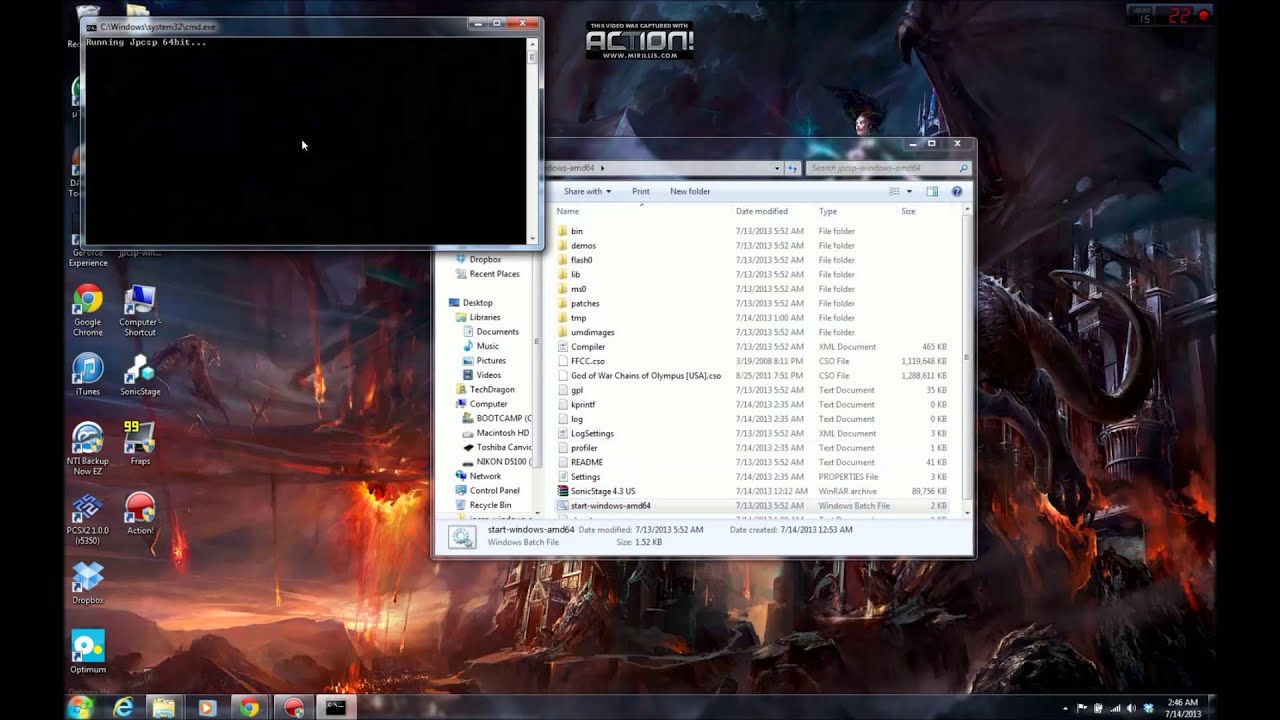This screenshot has width=1280, height=720.
Task: Open the Computer - Shortcut desktop icon
Action: (x=139, y=309)
